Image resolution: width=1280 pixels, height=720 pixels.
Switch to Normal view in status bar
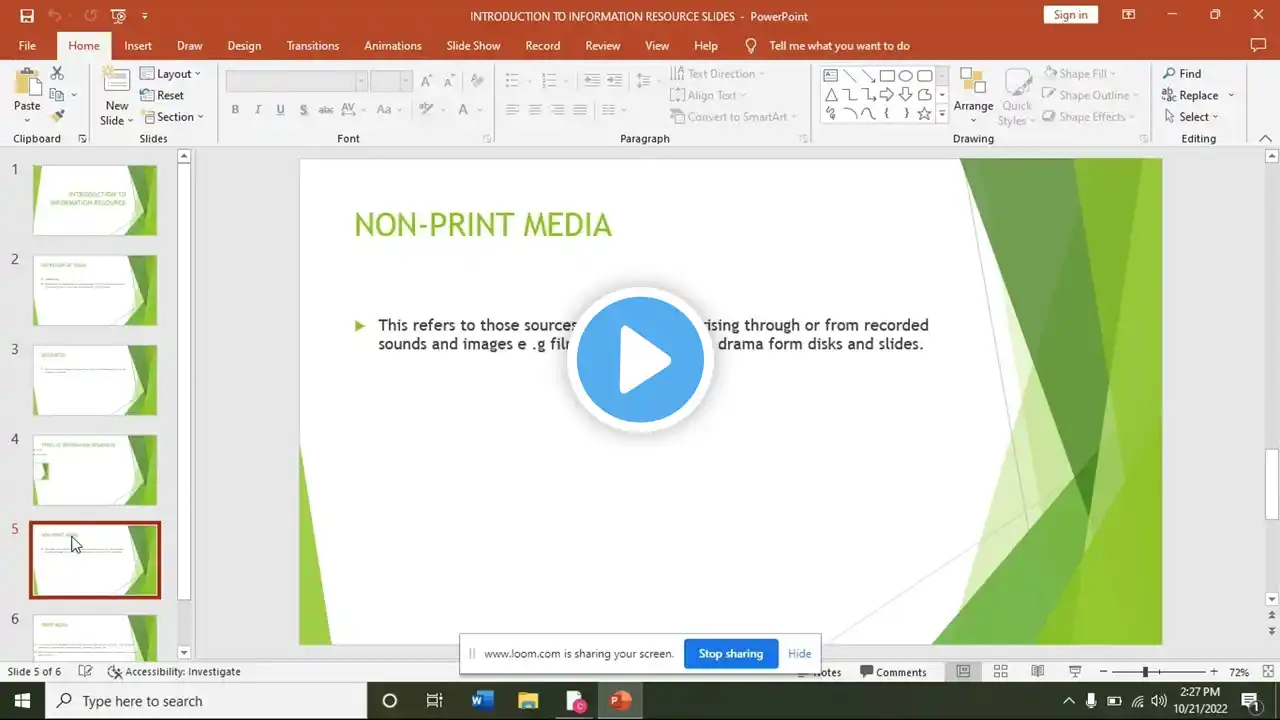pos(963,672)
